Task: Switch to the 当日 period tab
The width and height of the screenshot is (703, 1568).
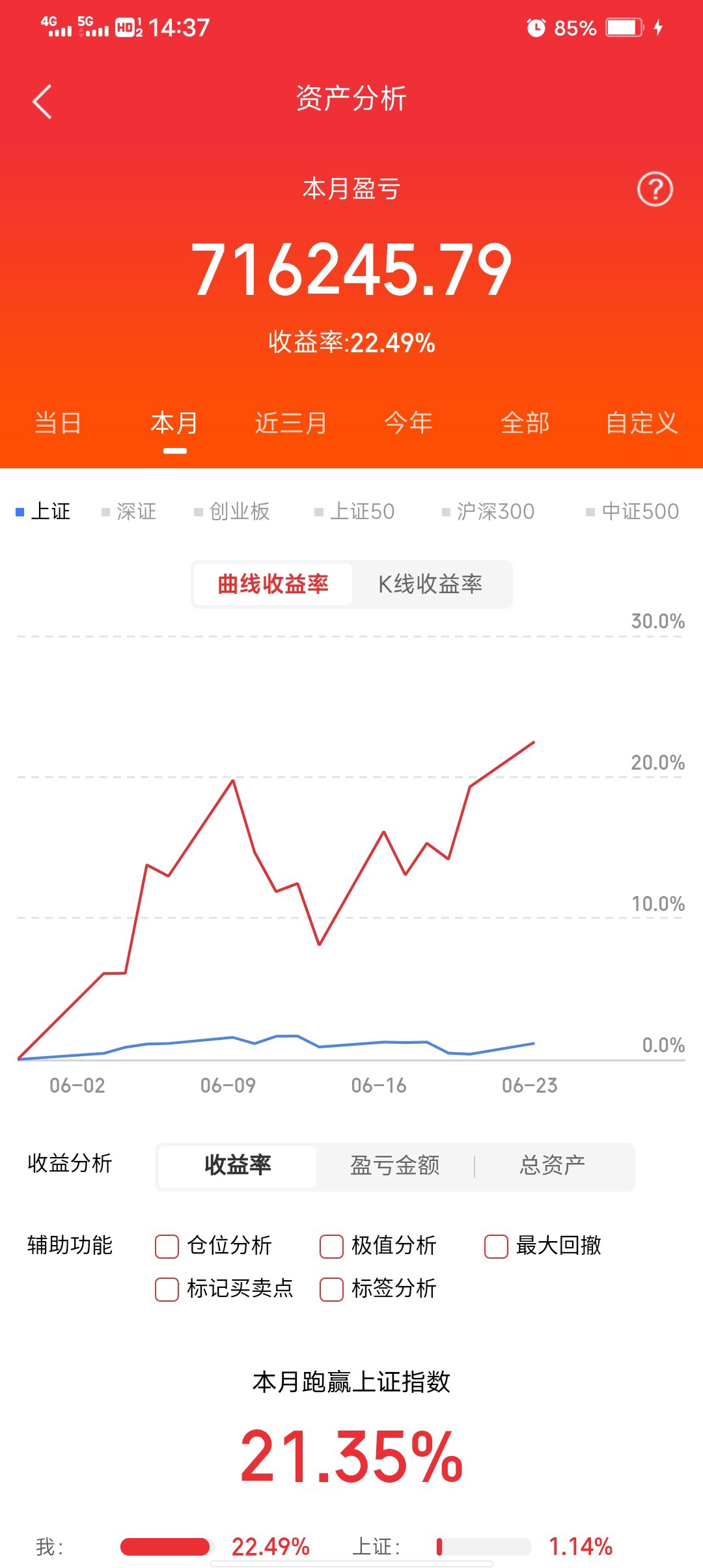Action: pyautogui.click(x=58, y=422)
